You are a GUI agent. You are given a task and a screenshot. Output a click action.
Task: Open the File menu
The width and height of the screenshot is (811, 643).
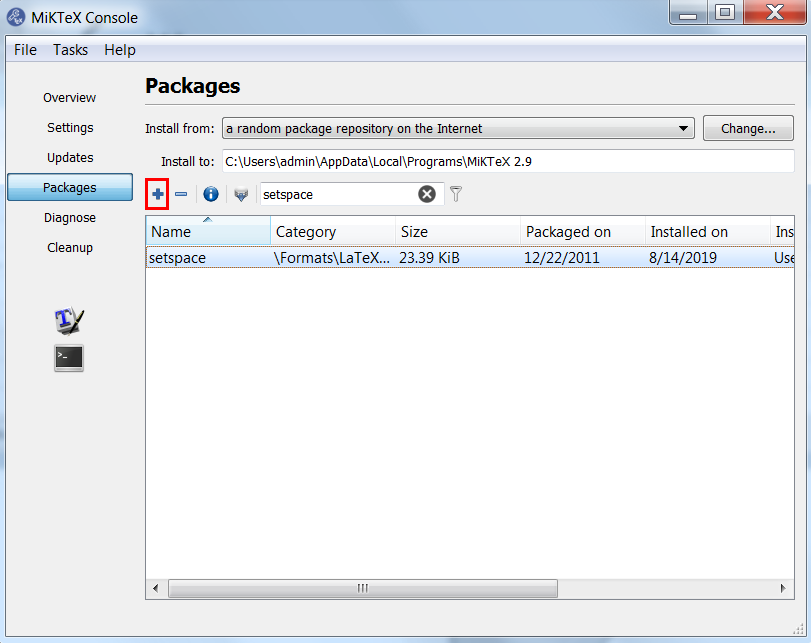pyautogui.click(x=25, y=50)
